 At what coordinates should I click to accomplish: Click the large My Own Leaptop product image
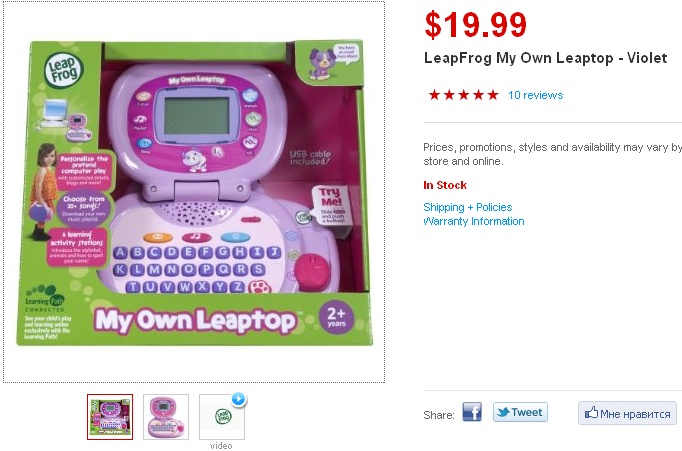click(194, 192)
